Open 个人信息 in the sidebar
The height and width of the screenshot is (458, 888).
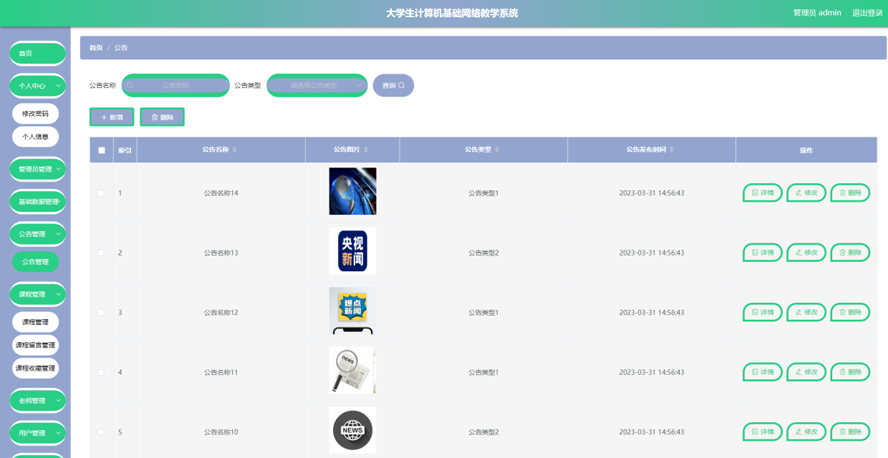[35, 136]
